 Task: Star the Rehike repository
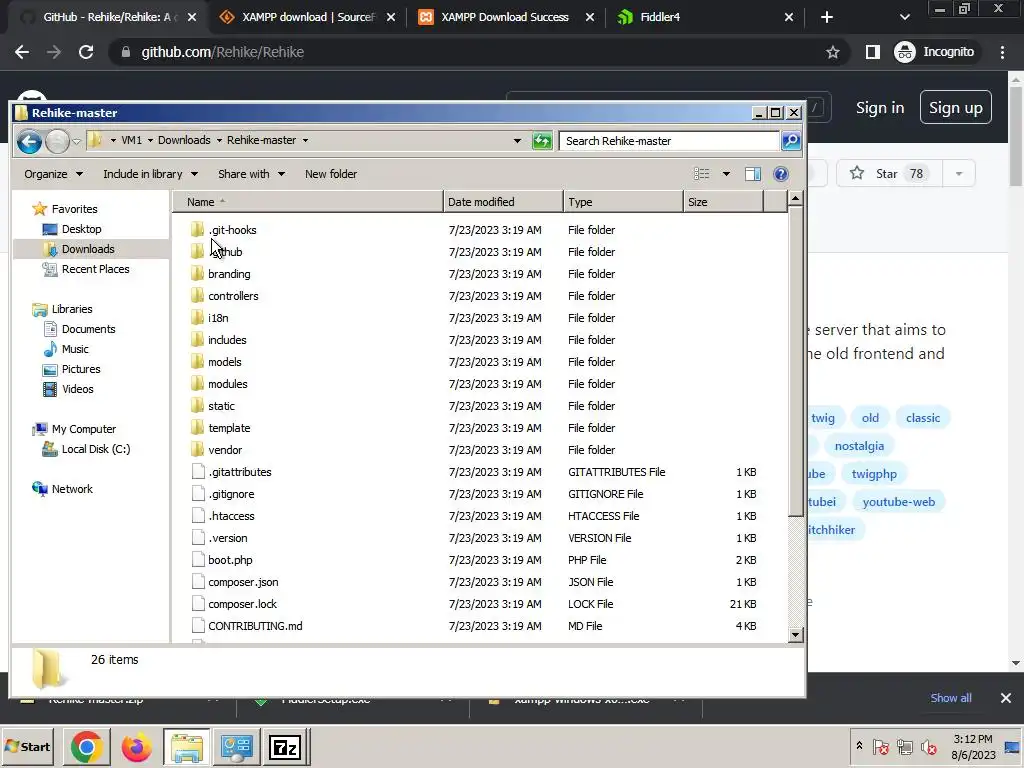[x=889, y=174]
